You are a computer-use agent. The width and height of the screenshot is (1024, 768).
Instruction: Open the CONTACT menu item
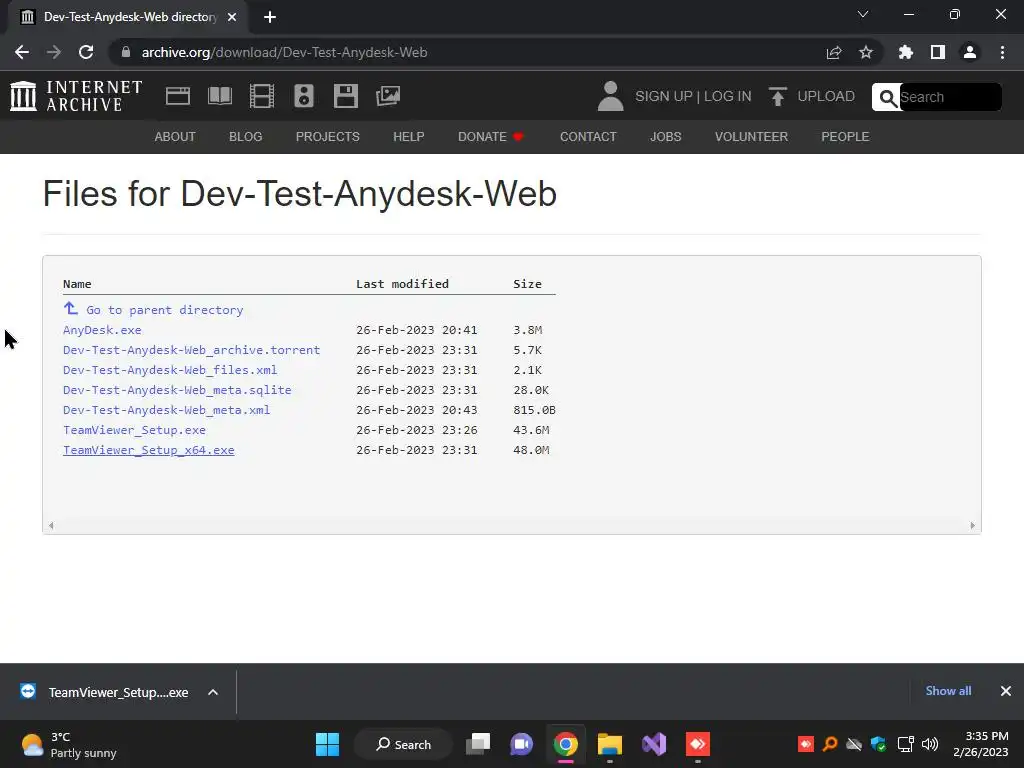pos(588,136)
